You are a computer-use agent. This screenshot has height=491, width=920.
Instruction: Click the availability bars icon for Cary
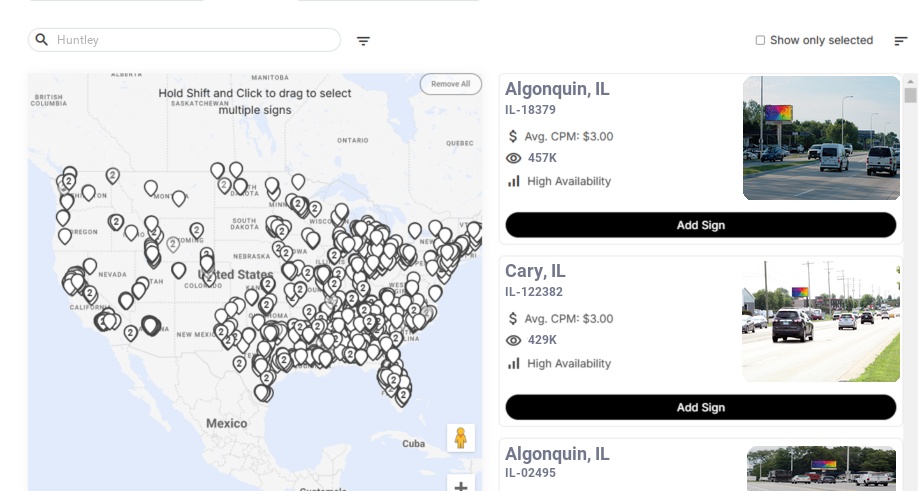point(514,363)
